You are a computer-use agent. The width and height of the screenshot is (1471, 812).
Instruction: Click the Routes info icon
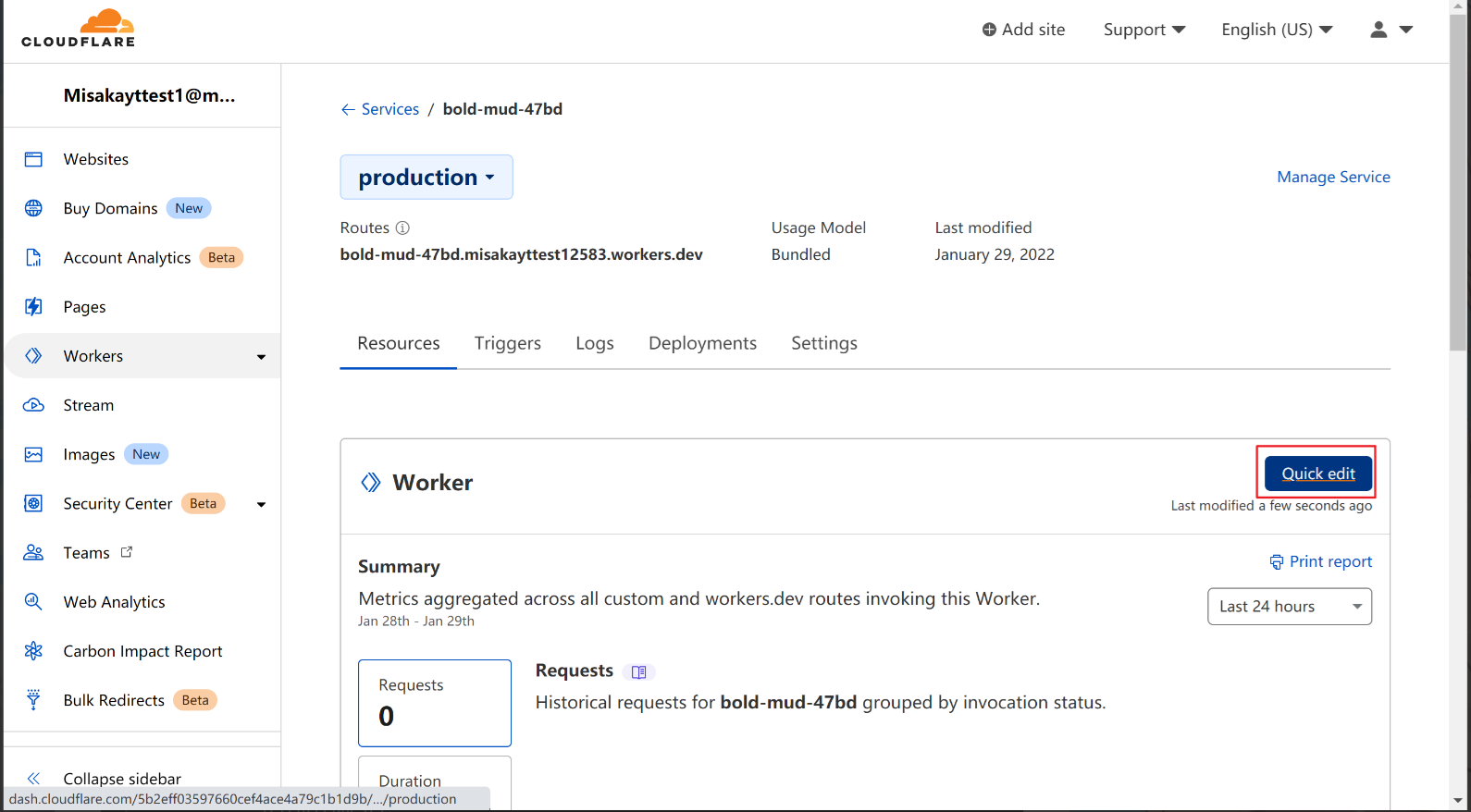(402, 228)
